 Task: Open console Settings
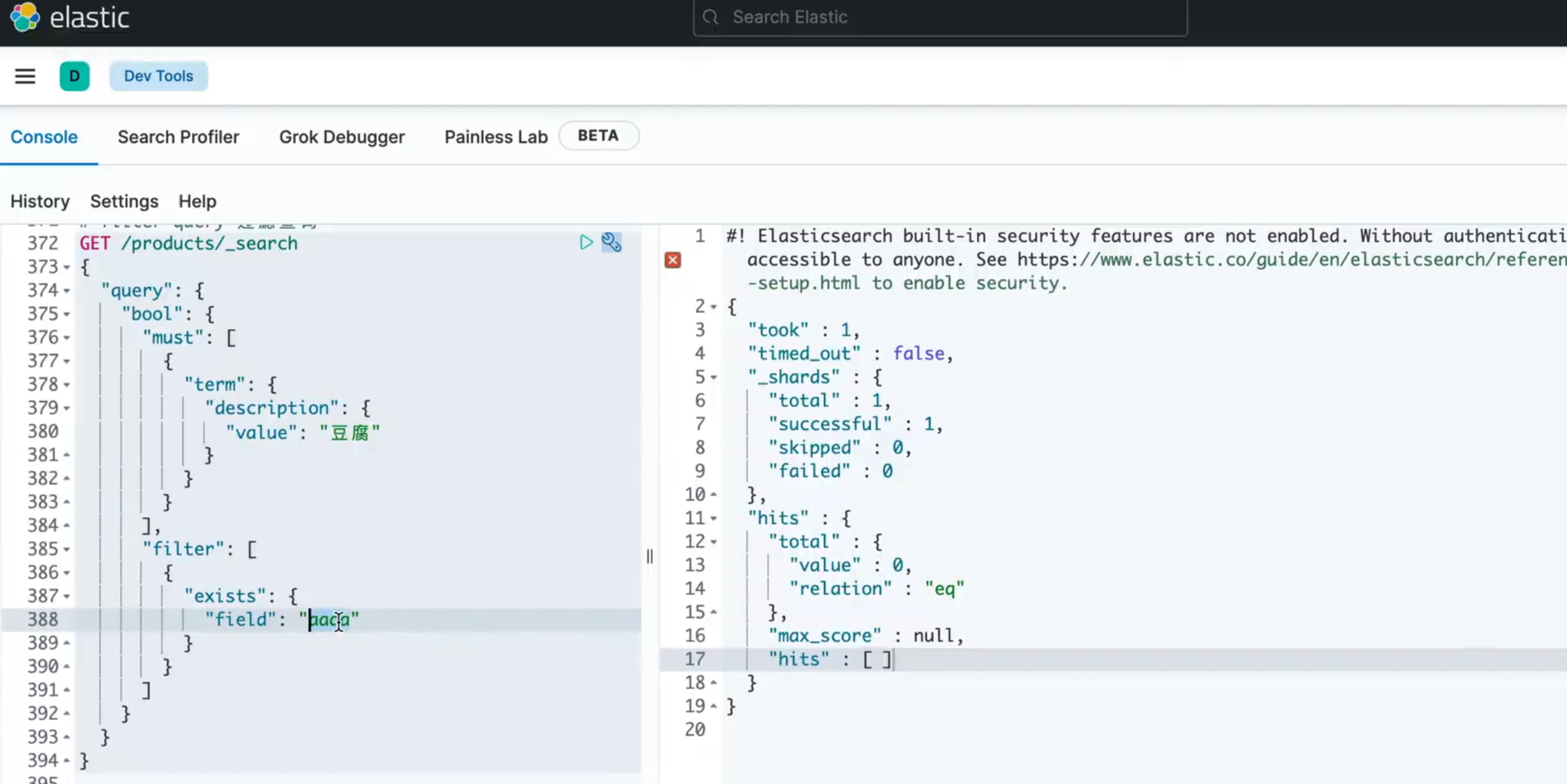point(124,201)
